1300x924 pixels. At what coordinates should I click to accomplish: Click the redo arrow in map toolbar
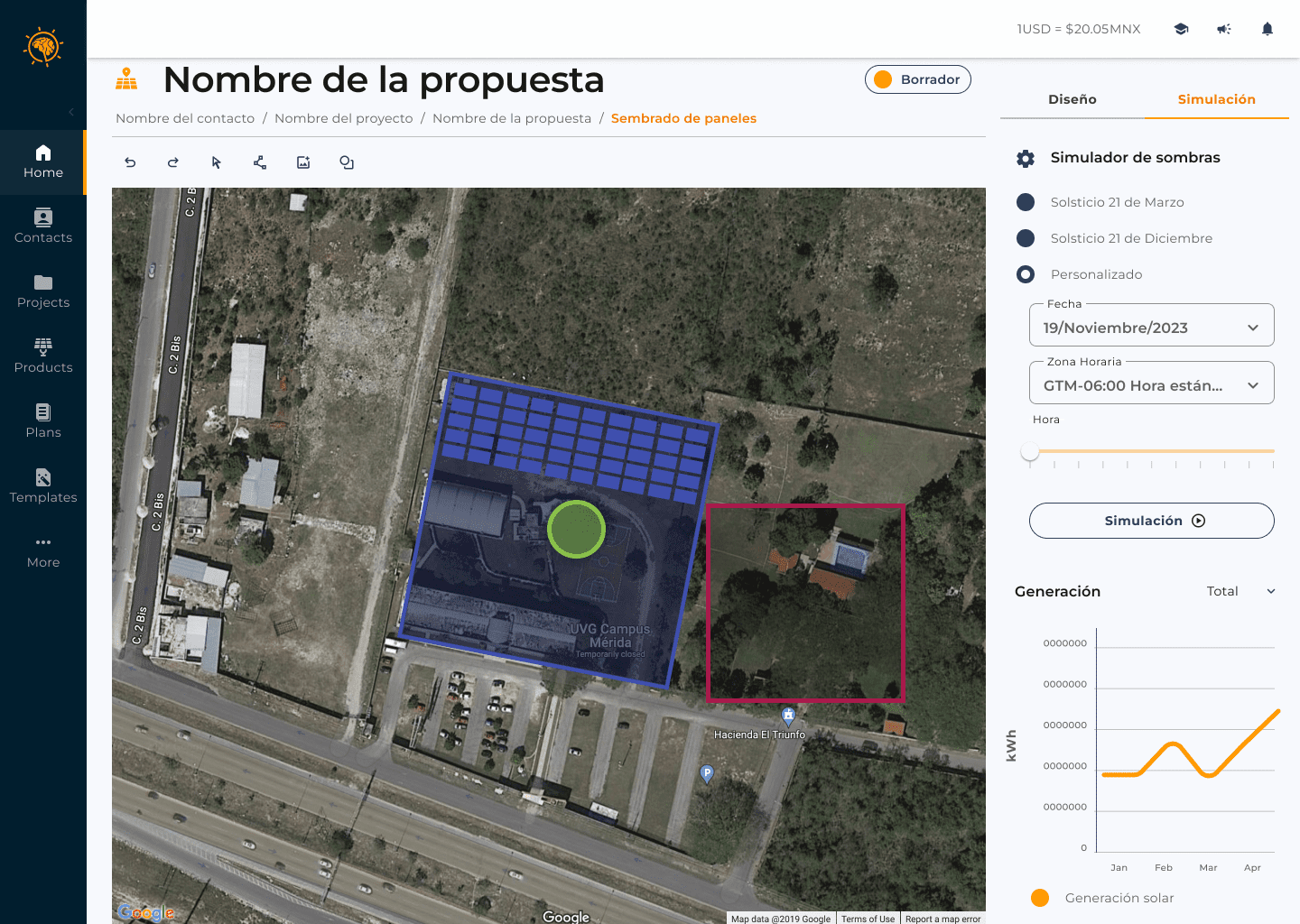point(173,162)
